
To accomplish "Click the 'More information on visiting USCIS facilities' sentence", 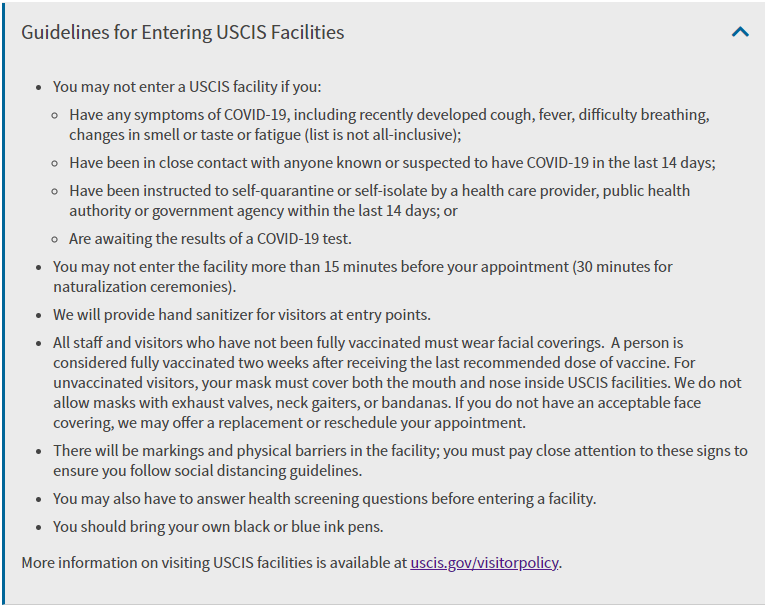I will (292, 563).
